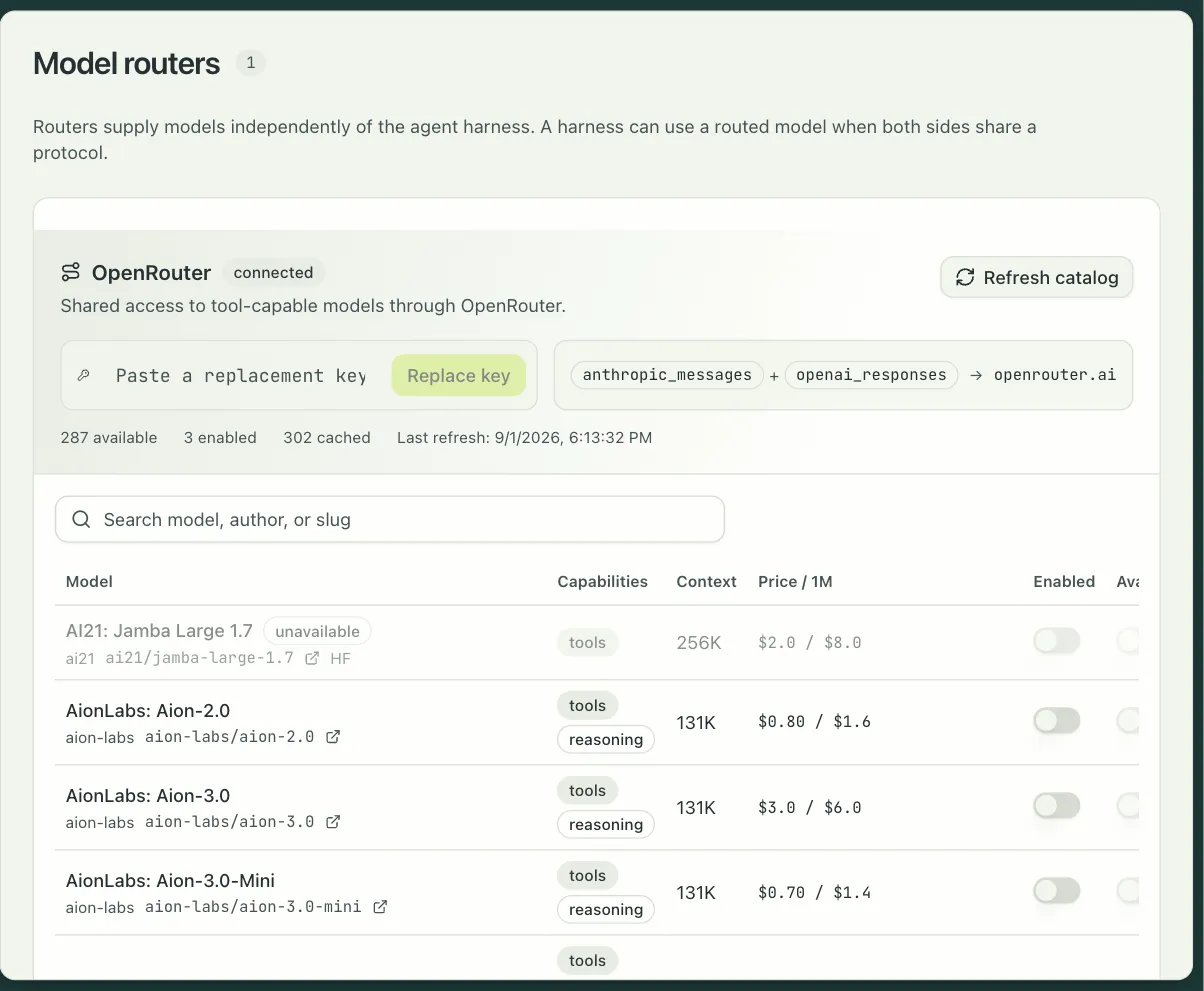1204x991 pixels.
Task: Click the 302 cached stat
Action: pyautogui.click(x=327, y=437)
